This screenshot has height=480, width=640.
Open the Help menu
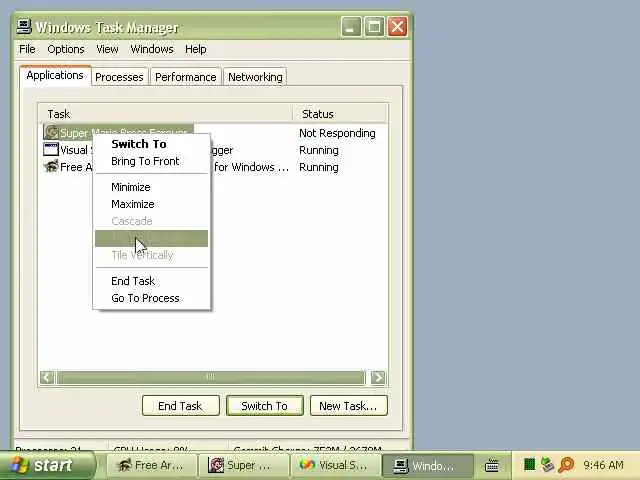pyautogui.click(x=196, y=49)
